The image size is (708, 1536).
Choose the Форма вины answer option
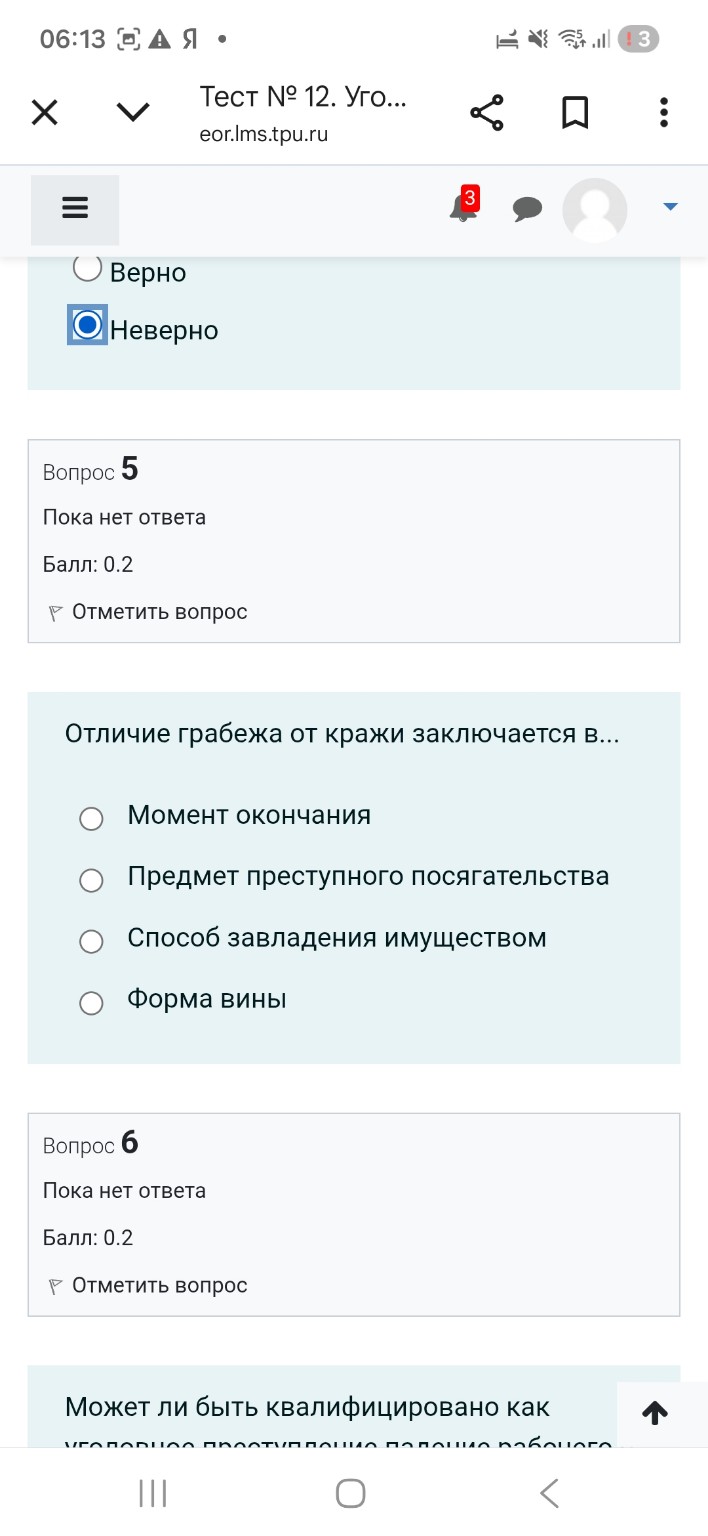[x=91, y=1002]
